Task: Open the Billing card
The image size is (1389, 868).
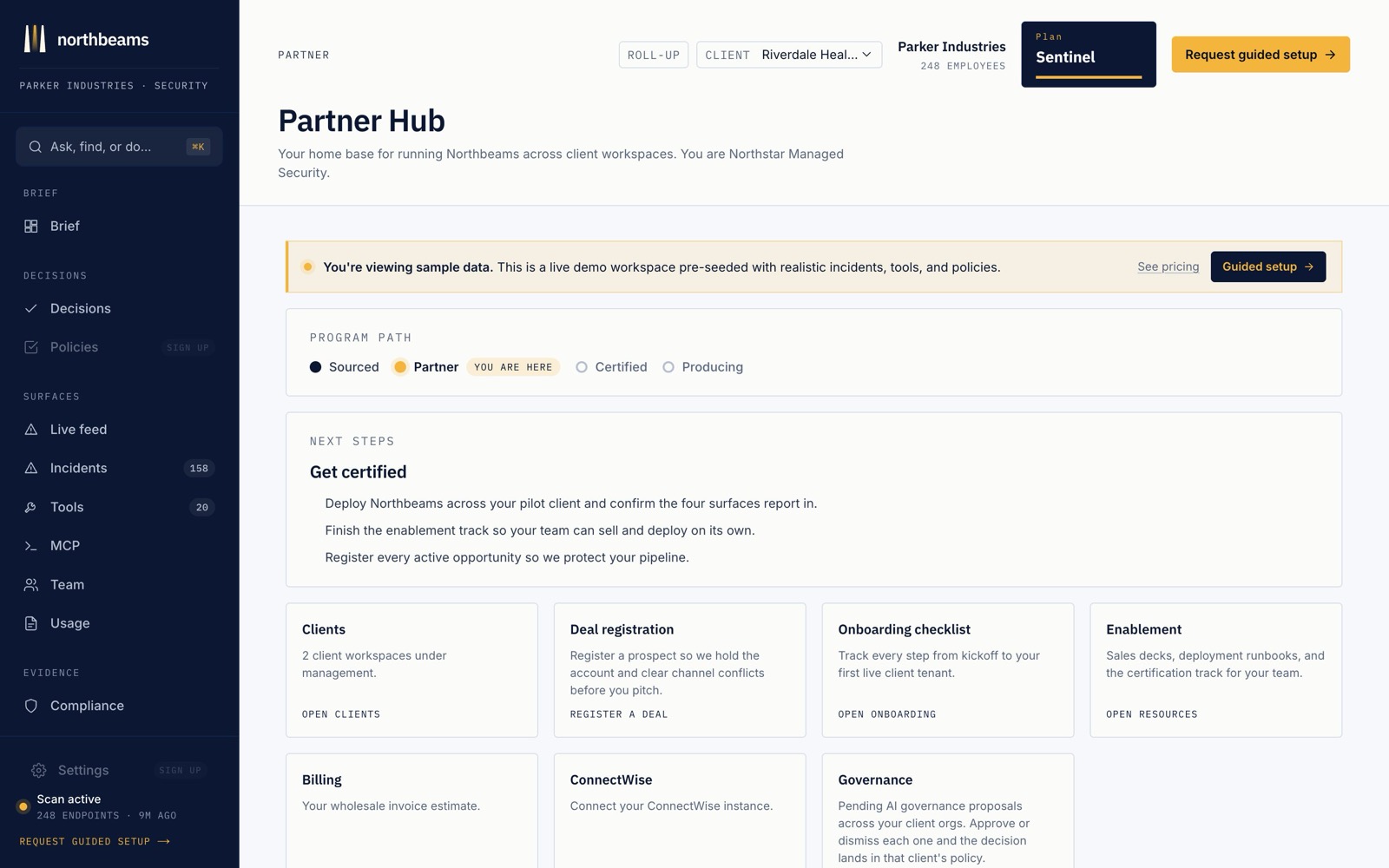Action: (411, 811)
